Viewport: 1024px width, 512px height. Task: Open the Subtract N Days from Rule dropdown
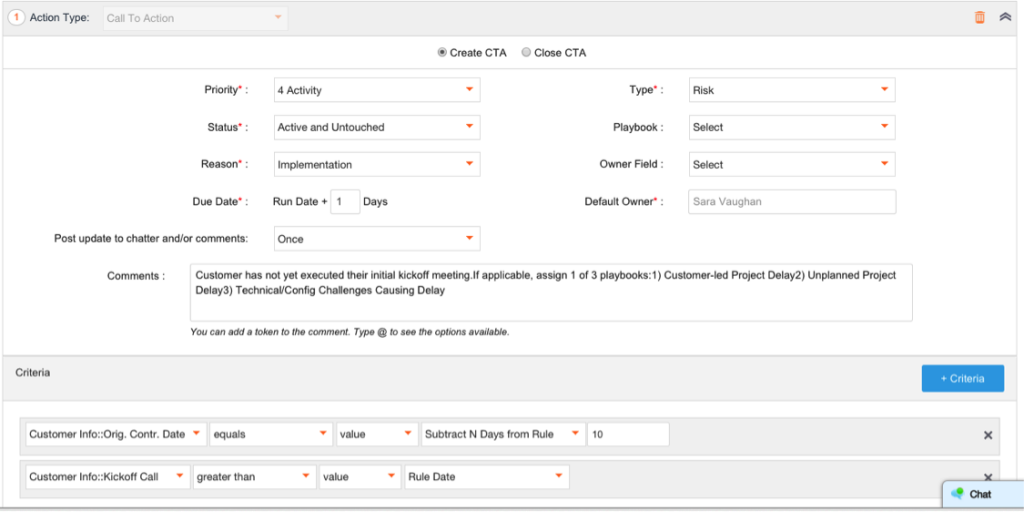pos(502,434)
